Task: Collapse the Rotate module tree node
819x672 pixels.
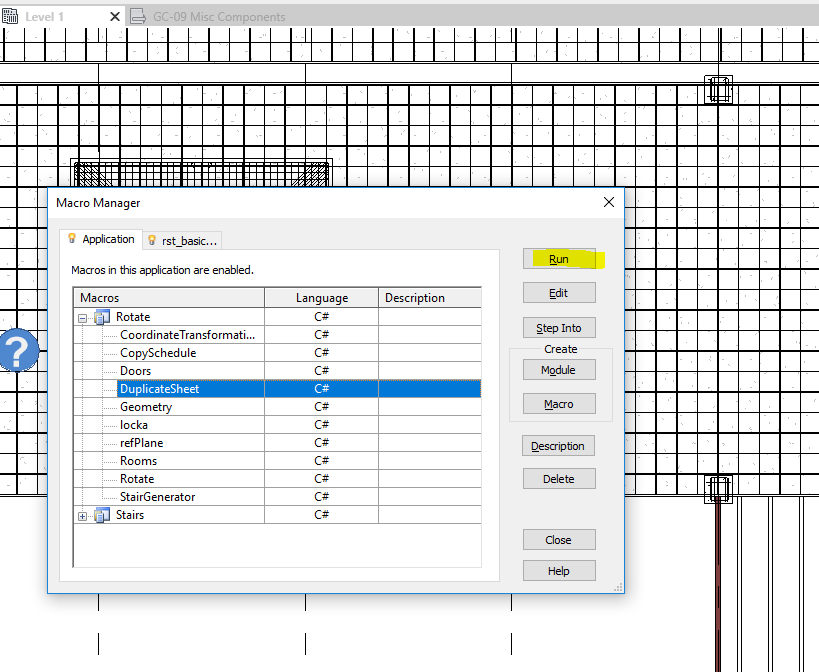Action: point(82,316)
